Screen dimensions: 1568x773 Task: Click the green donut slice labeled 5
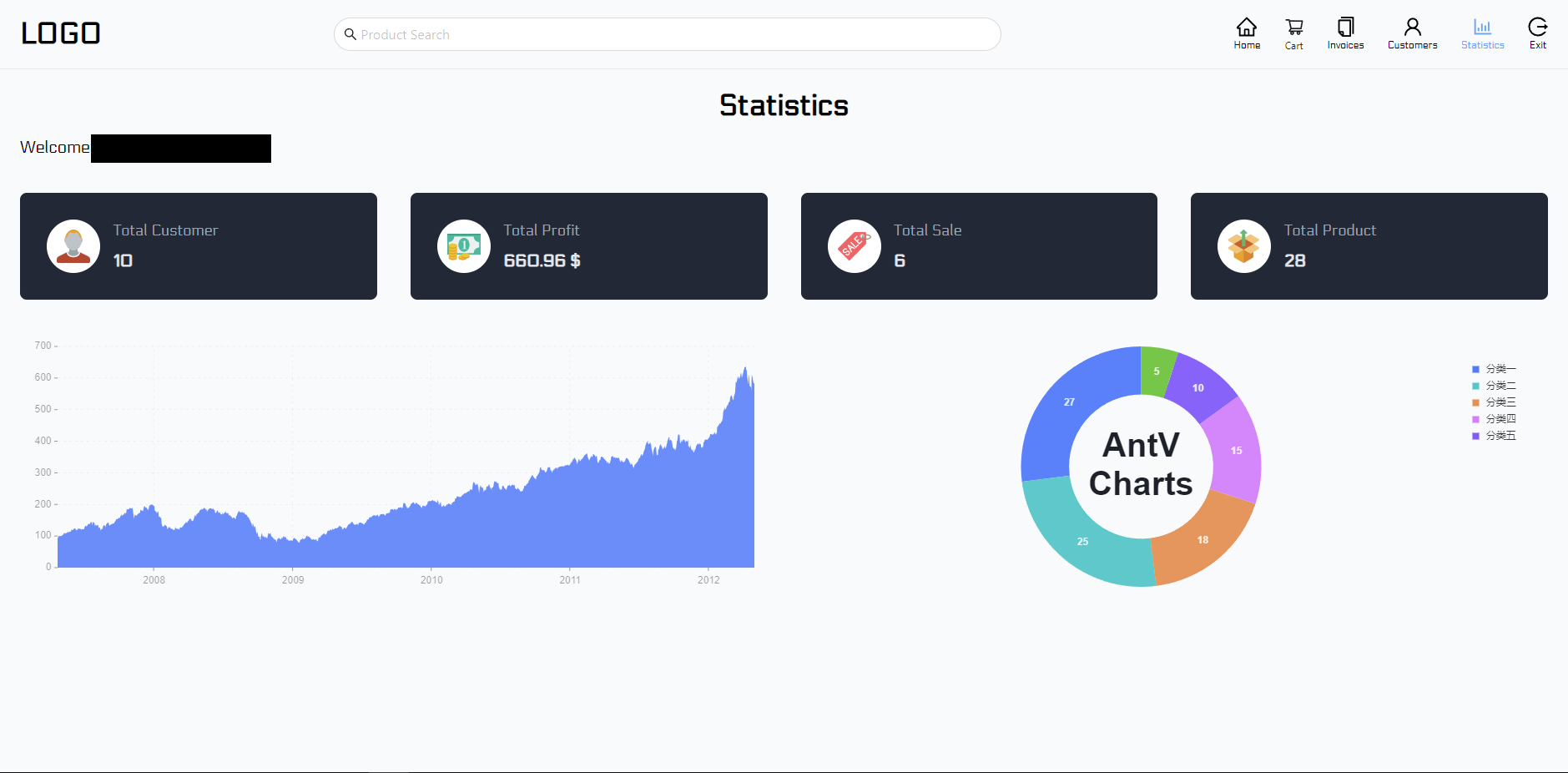pos(1157,370)
